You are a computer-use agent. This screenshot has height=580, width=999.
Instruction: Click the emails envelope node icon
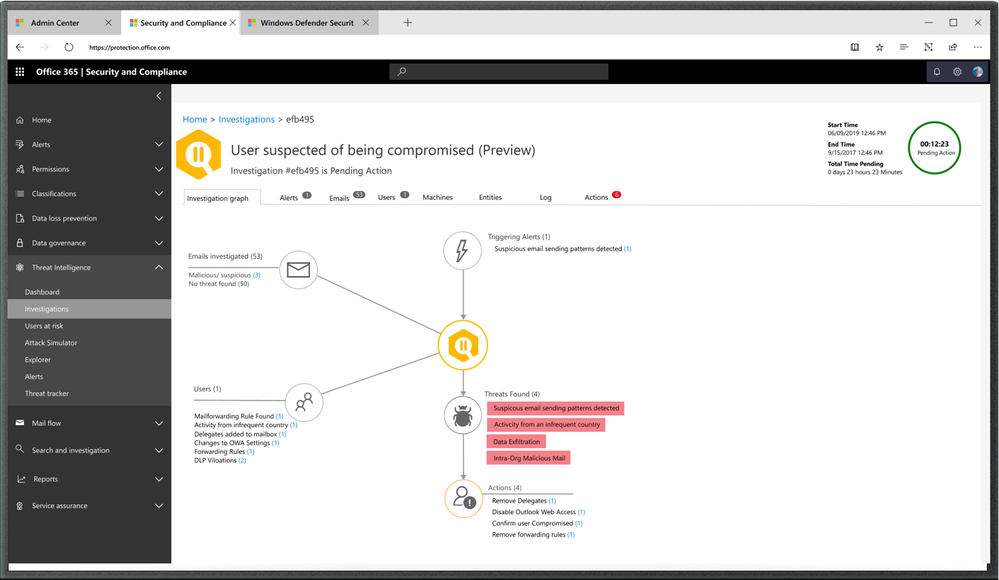click(x=298, y=270)
